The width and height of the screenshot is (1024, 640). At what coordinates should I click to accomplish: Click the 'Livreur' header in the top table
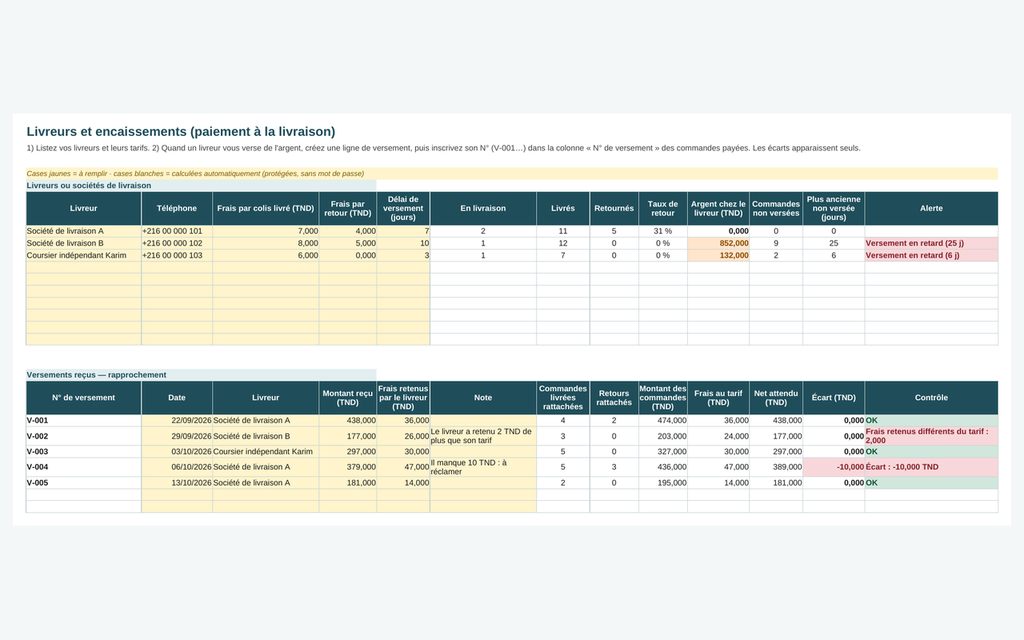(x=84, y=208)
